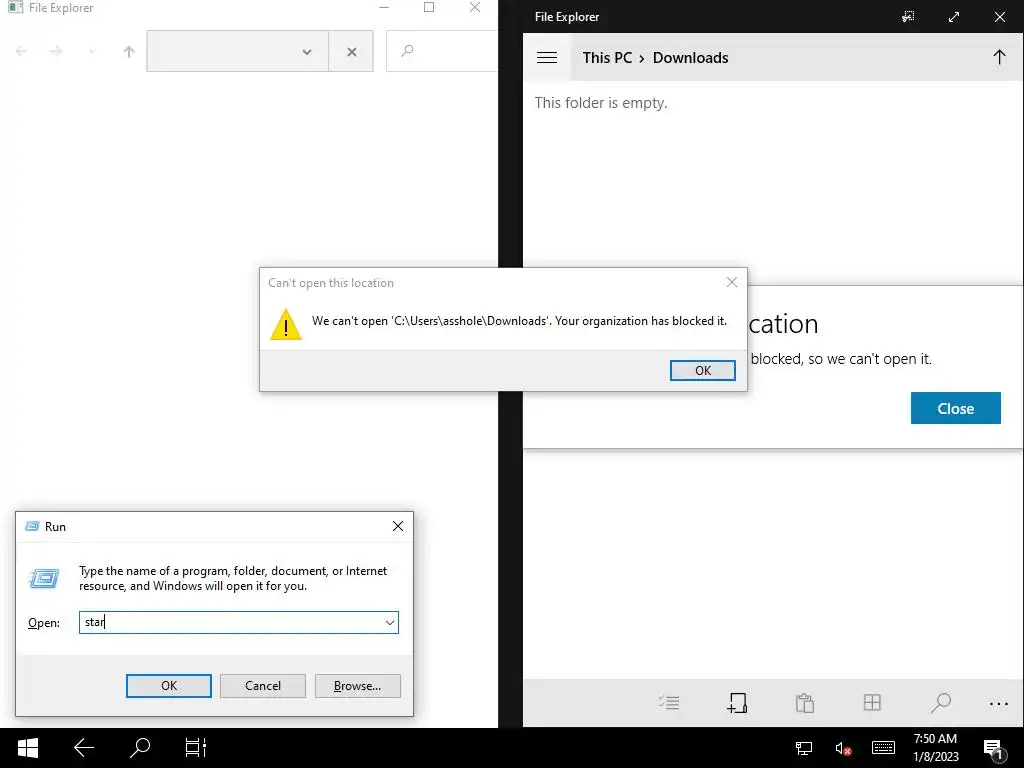Open taskbar search magnifier

coord(140,748)
